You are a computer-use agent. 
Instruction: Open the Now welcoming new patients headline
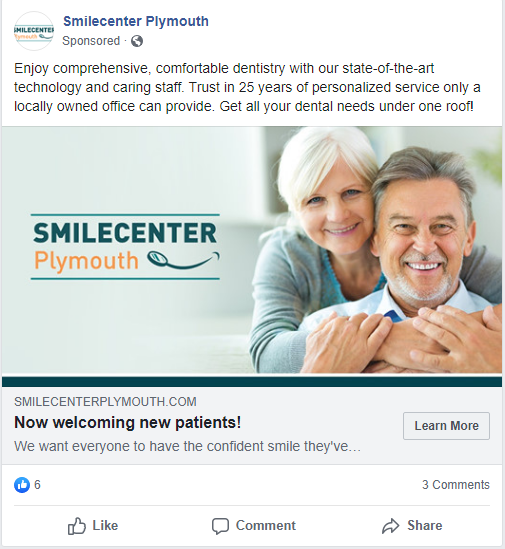pyautogui.click(x=127, y=422)
